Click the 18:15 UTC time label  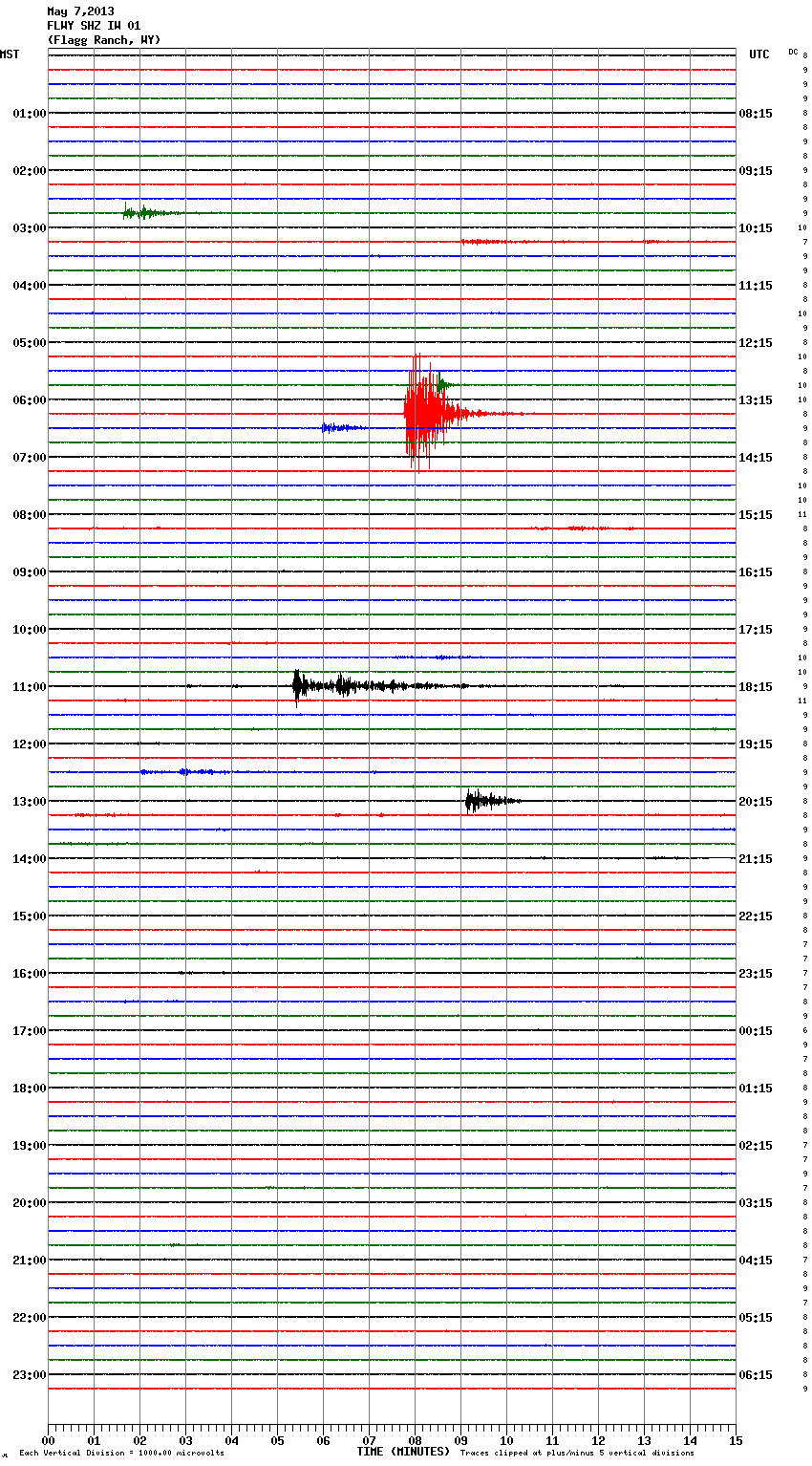coord(756,687)
